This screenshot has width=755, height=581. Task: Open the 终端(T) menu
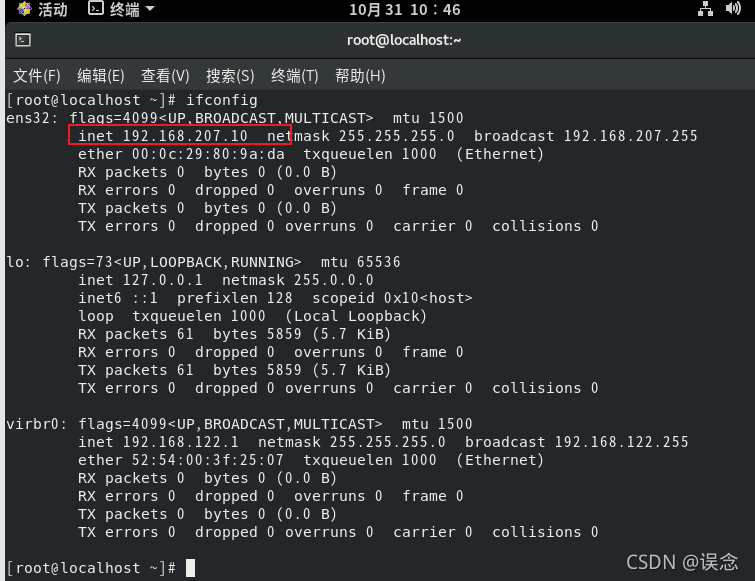(295, 76)
